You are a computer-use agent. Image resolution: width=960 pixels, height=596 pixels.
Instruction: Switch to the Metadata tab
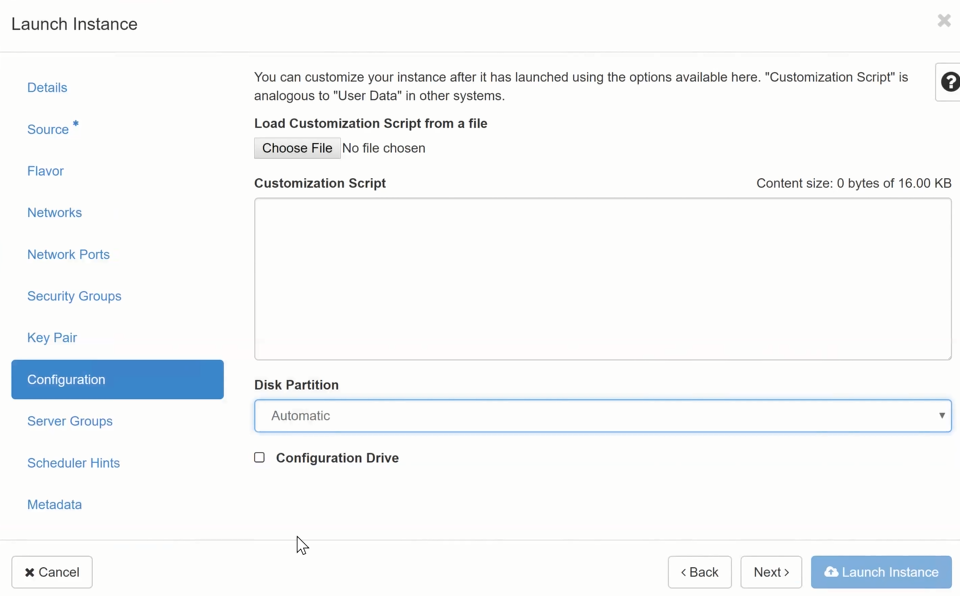[54, 505]
